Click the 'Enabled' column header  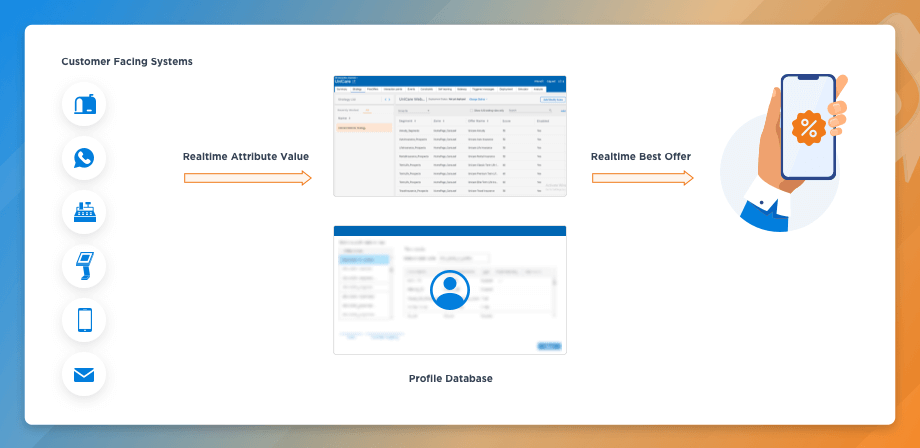click(x=543, y=121)
